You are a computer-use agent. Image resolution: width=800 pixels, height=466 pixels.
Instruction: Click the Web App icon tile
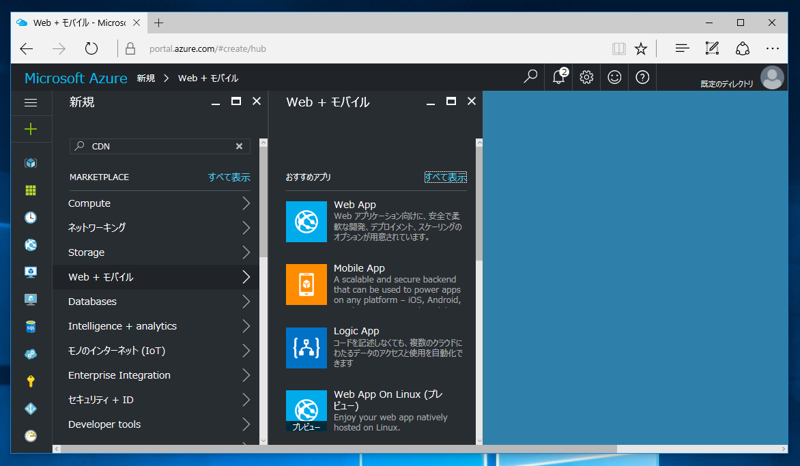tap(306, 222)
